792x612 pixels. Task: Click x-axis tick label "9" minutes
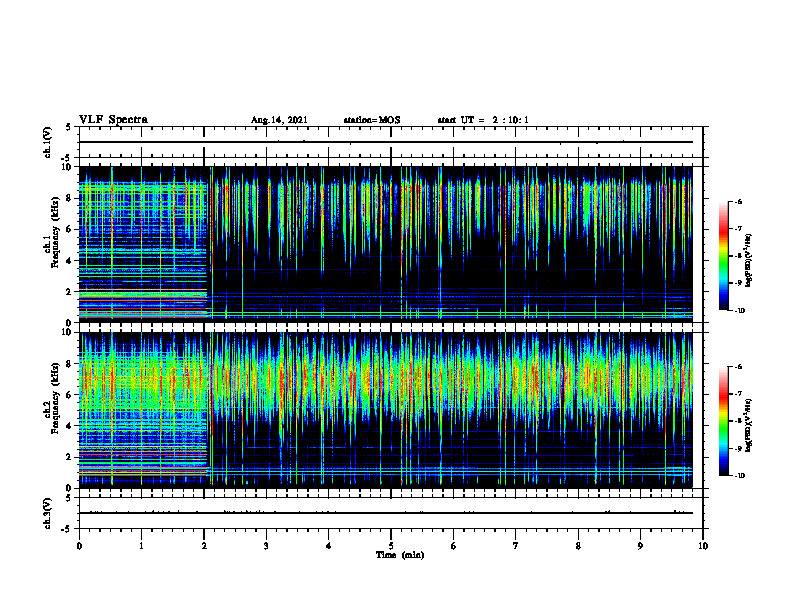641,546
